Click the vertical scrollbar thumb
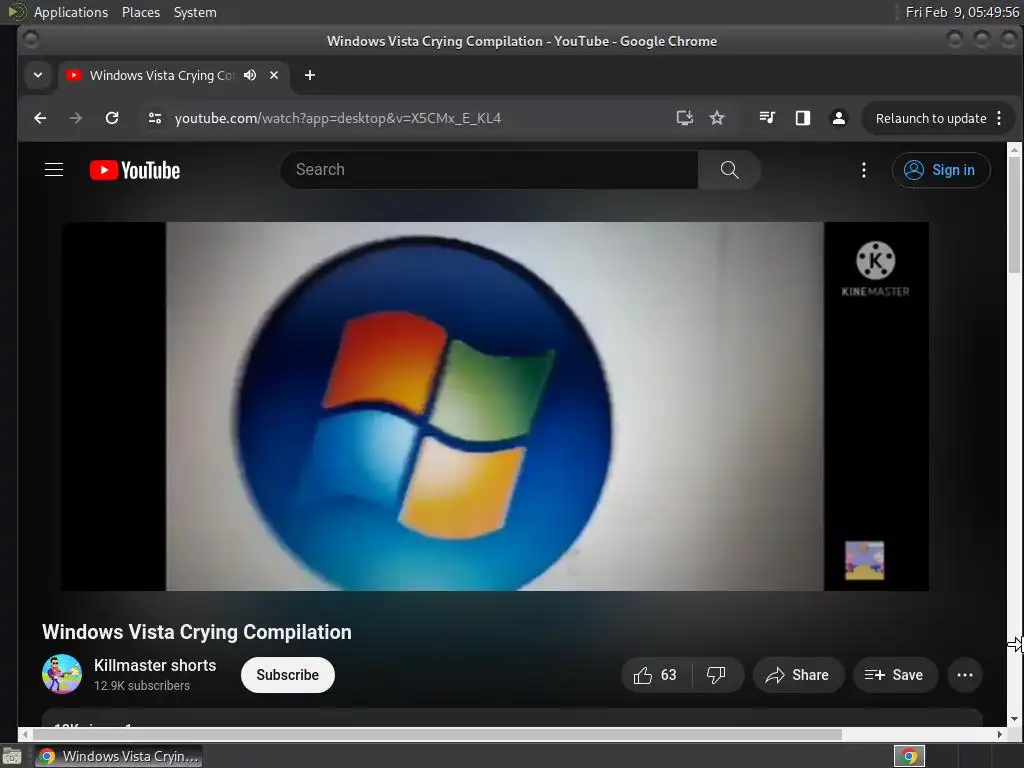The width and height of the screenshot is (1024, 768). click(1014, 216)
